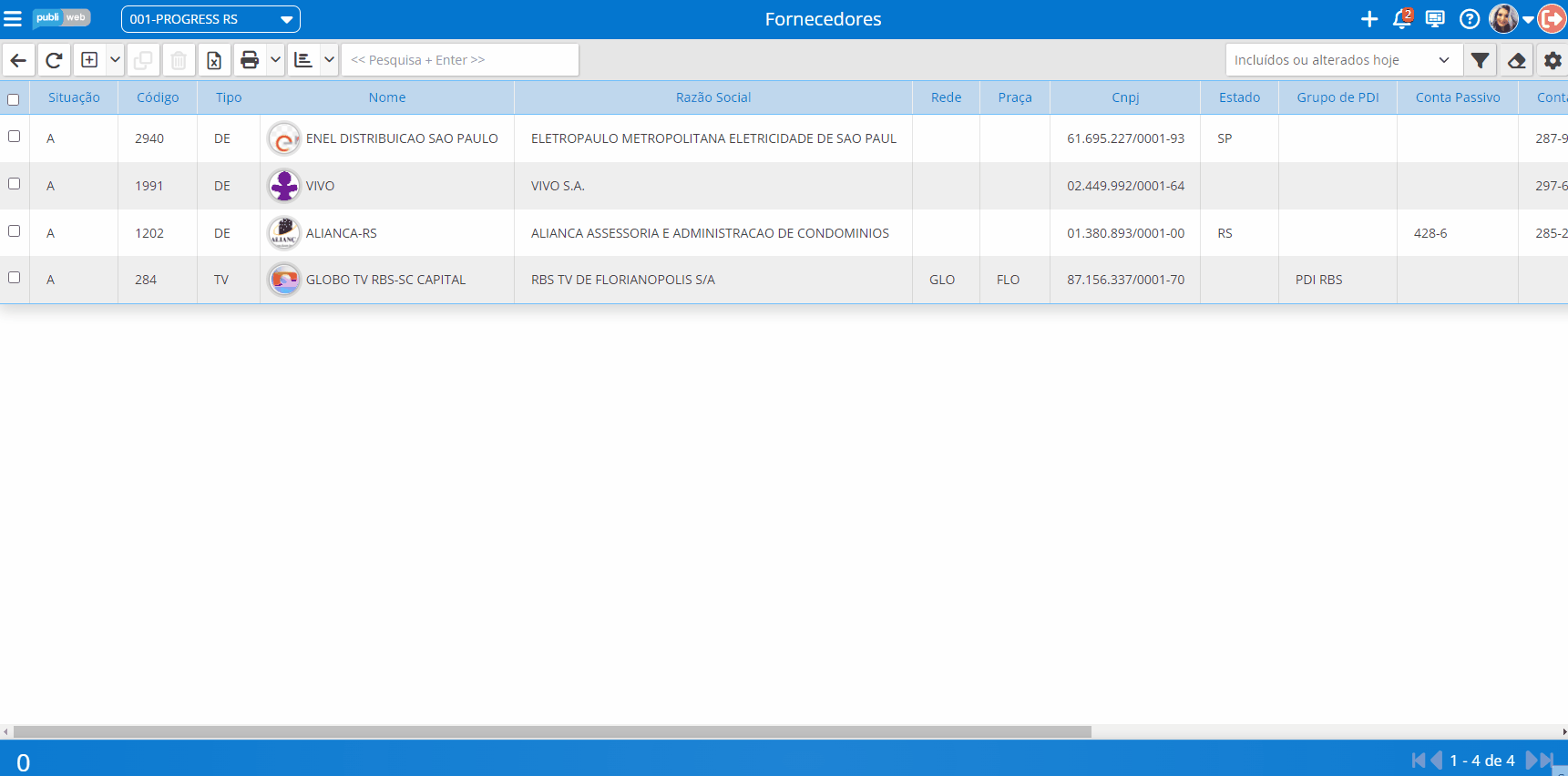Open the monitor dashboard icon
1568x776 pixels.
tap(1435, 19)
